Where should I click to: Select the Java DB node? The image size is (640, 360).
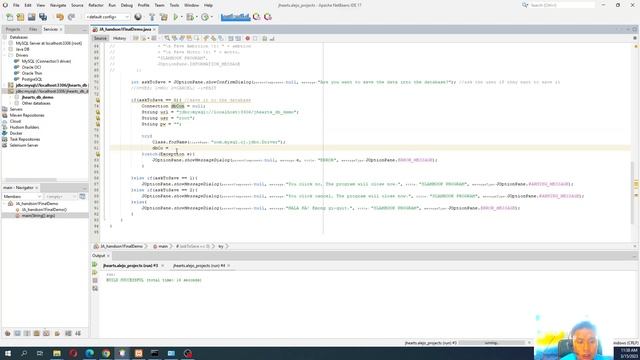tap(22, 49)
